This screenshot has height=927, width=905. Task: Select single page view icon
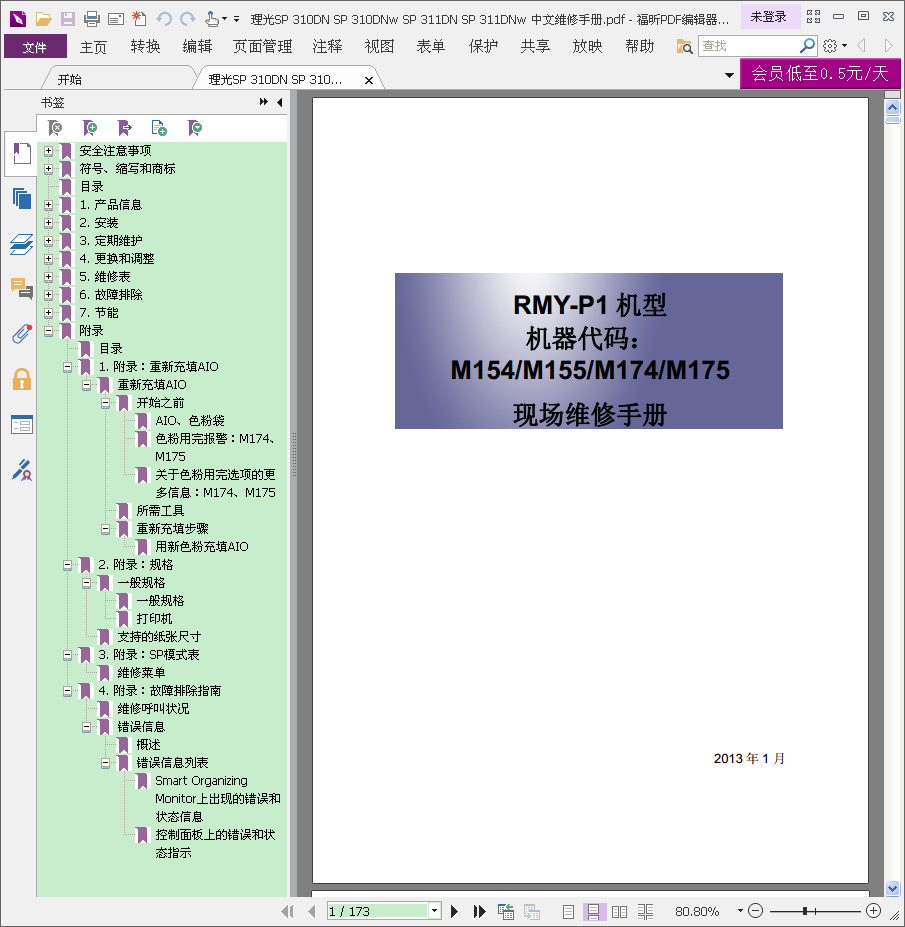(568, 912)
